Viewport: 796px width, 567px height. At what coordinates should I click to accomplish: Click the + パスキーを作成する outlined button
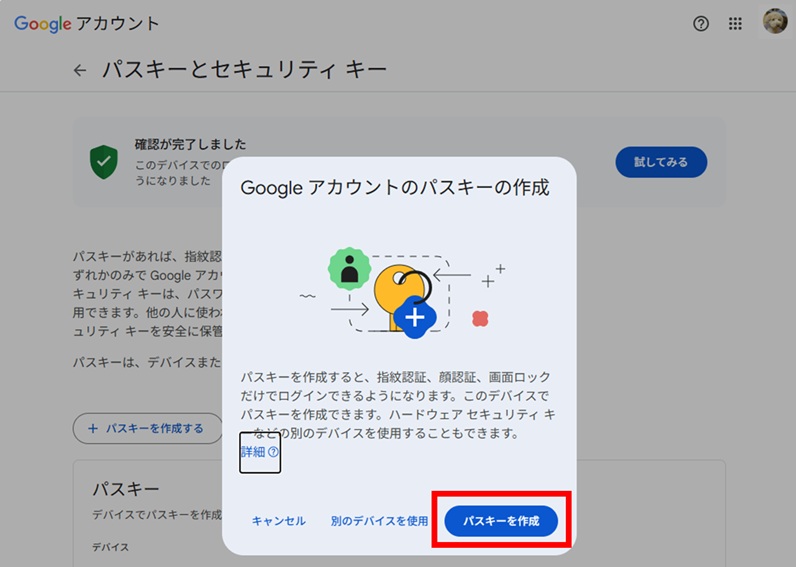(147, 428)
